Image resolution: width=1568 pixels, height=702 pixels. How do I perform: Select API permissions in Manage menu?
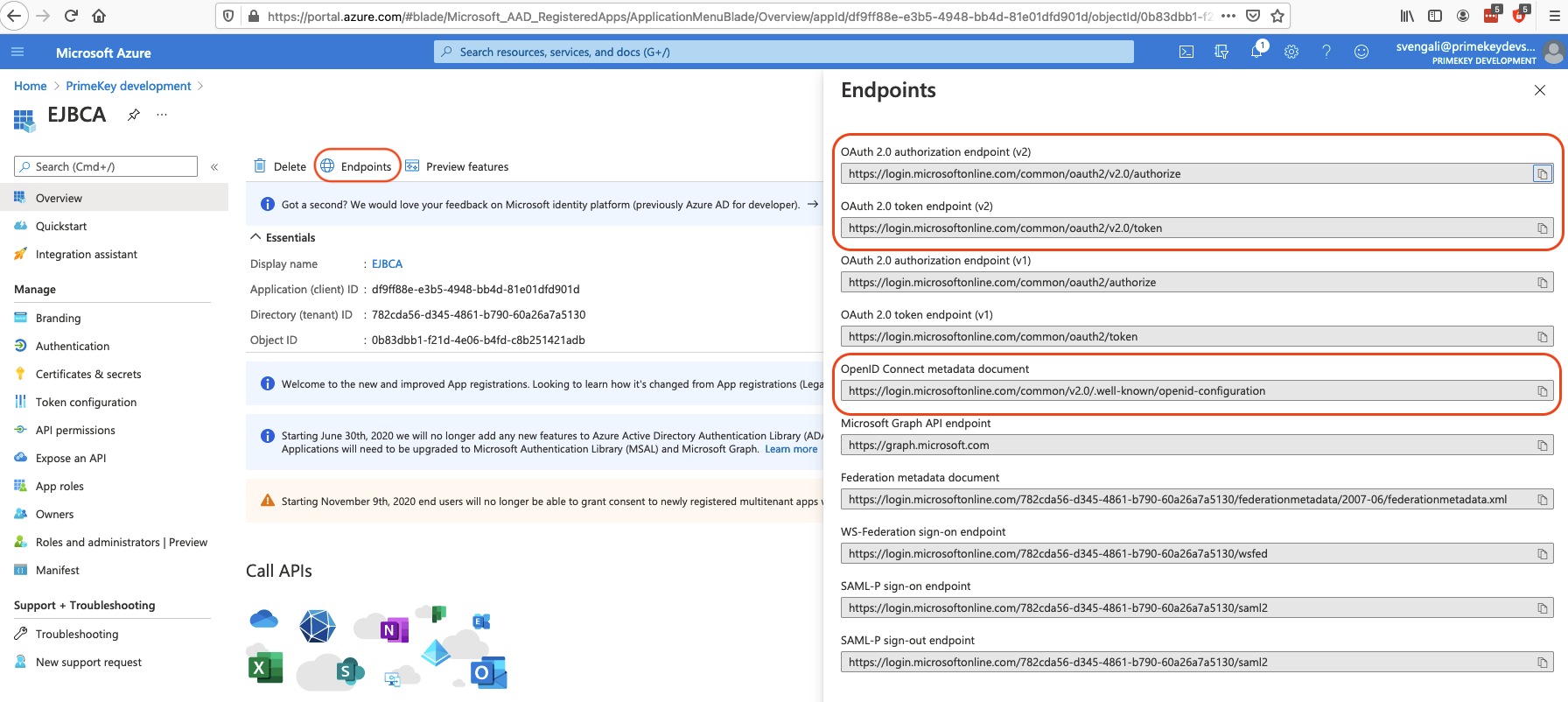pyautogui.click(x=75, y=430)
